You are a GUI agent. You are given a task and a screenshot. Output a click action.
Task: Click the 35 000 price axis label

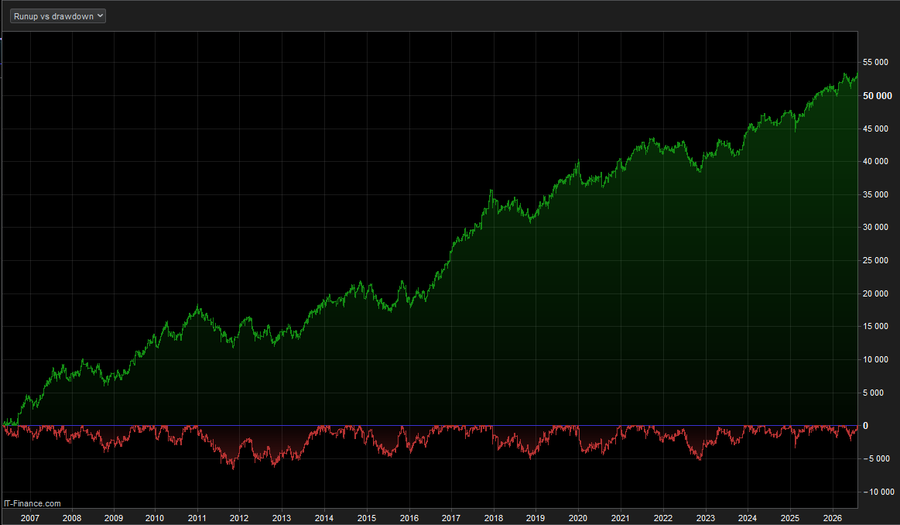pyautogui.click(x=875, y=195)
